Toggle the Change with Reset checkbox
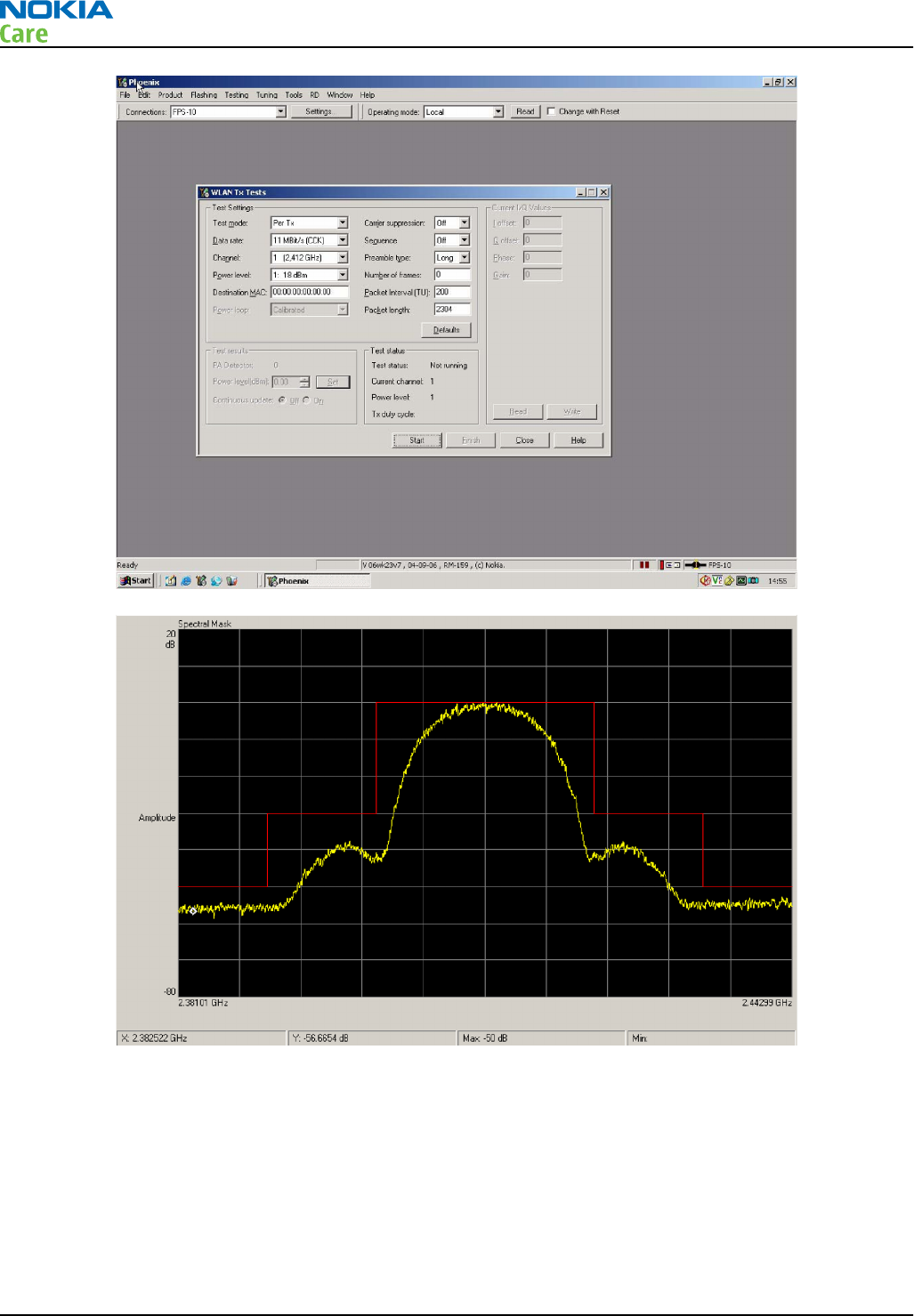 pyautogui.click(x=551, y=111)
